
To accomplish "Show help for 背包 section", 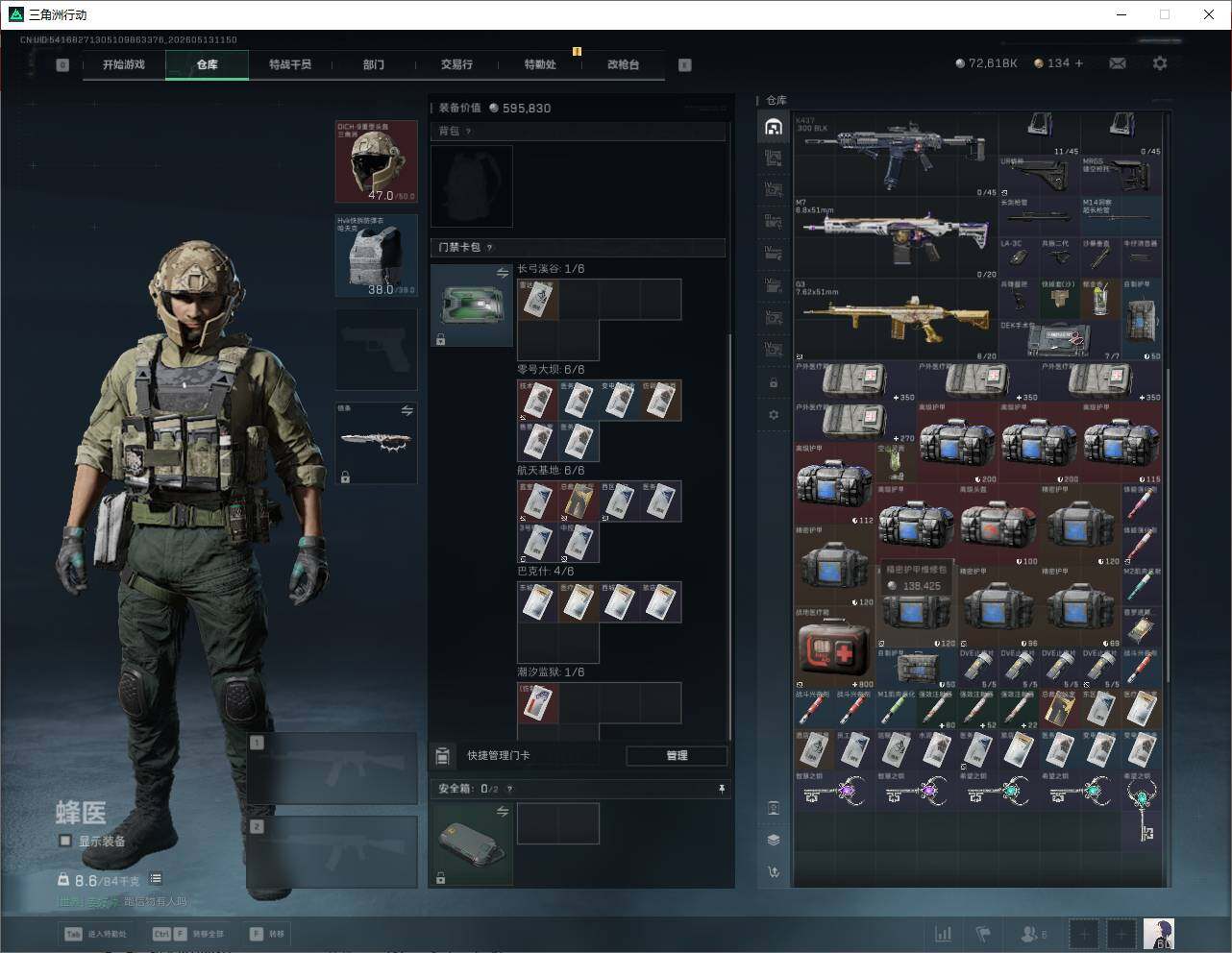I will pos(468,132).
